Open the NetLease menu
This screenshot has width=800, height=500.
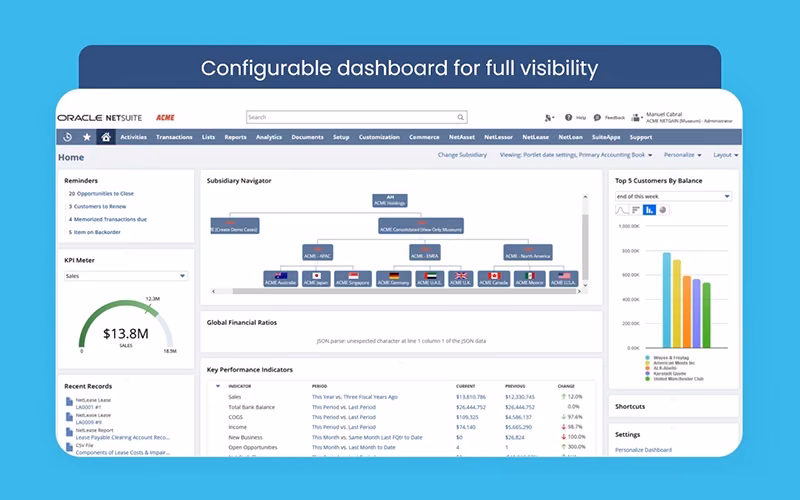point(535,137)
